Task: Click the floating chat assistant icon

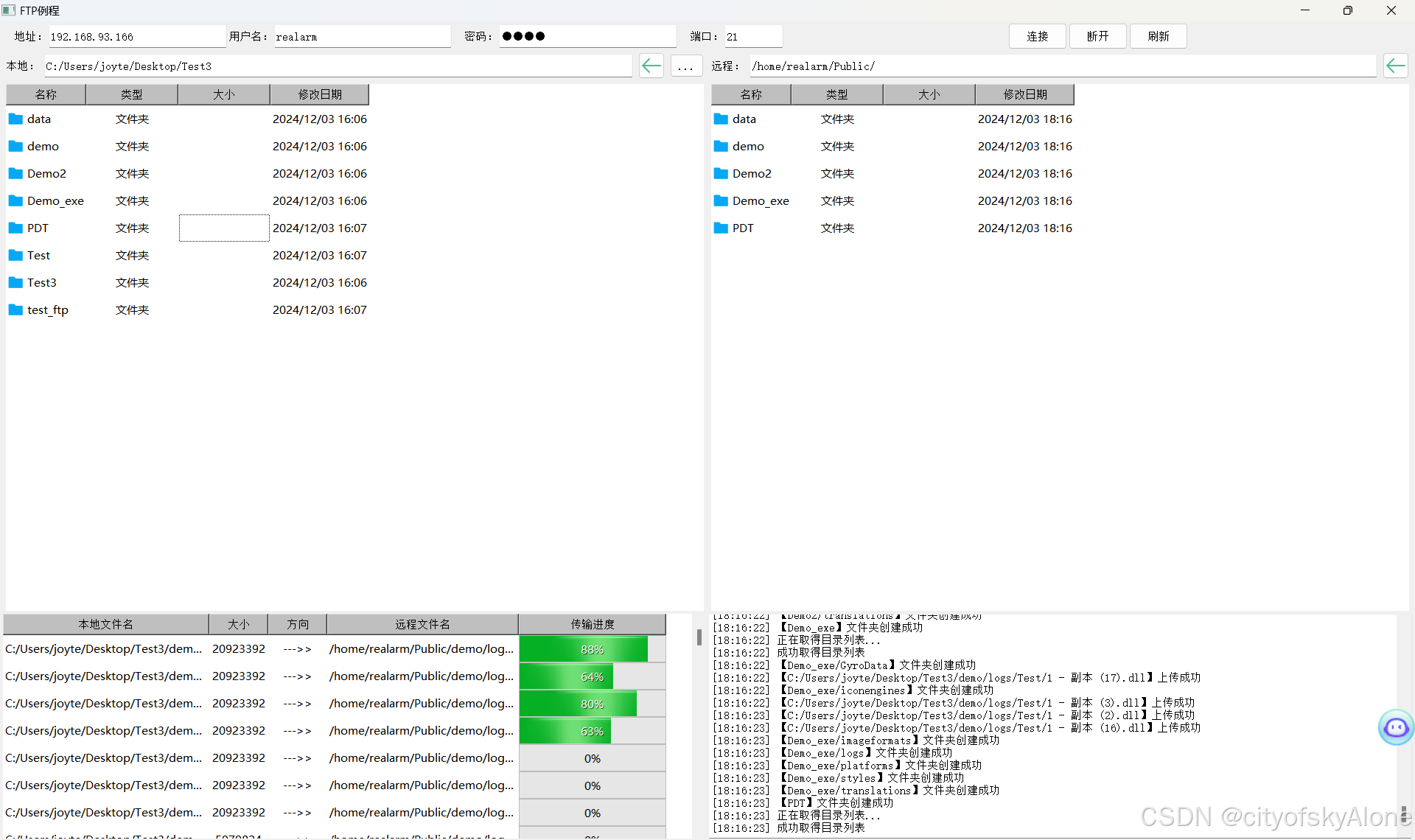Action: click(1396, 727)
